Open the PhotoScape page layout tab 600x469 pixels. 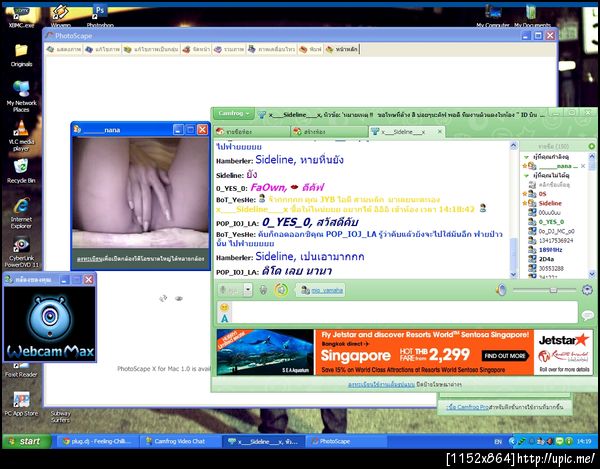(x=196, y=49)
